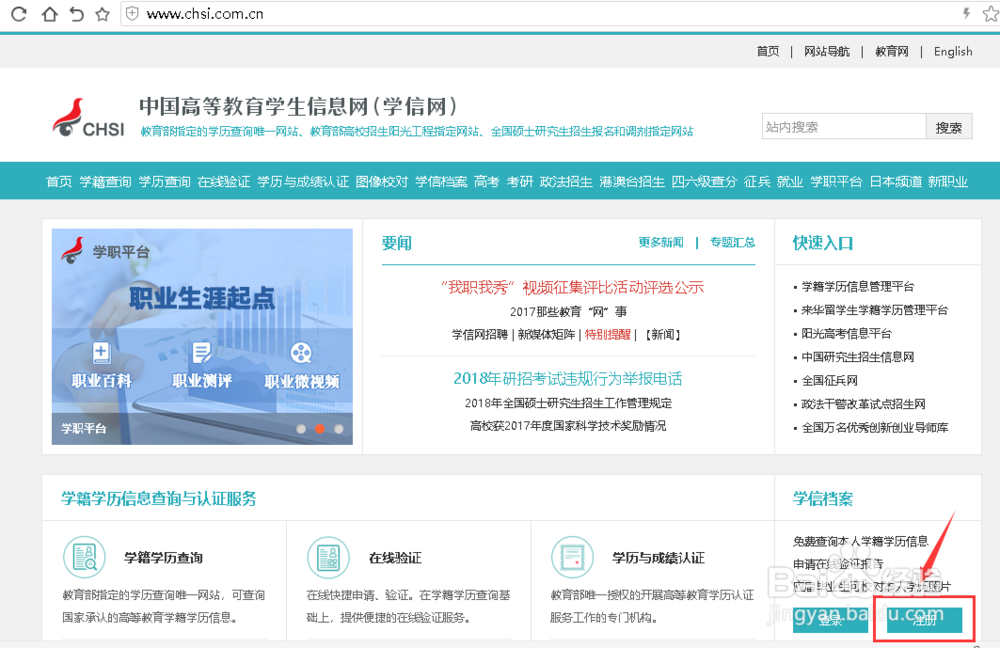Select 高考 in the navigation bar

coord(487,182)
